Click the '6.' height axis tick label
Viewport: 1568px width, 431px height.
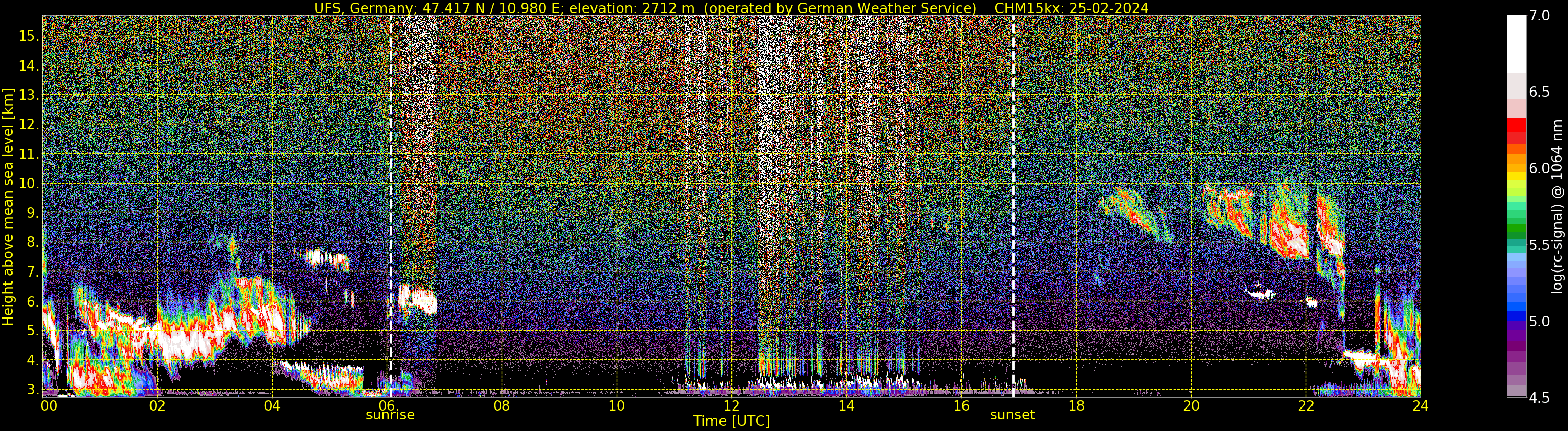[33, 301]
